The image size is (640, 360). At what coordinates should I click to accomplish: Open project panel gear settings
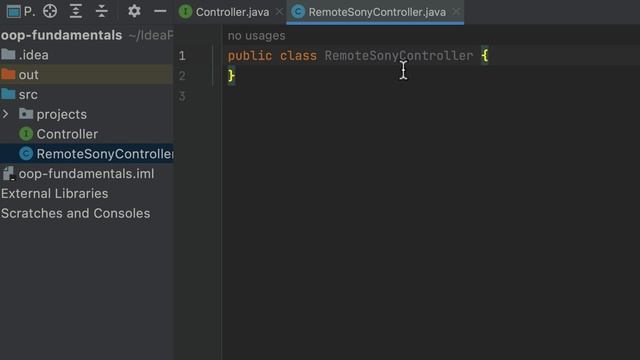point(134,11)
